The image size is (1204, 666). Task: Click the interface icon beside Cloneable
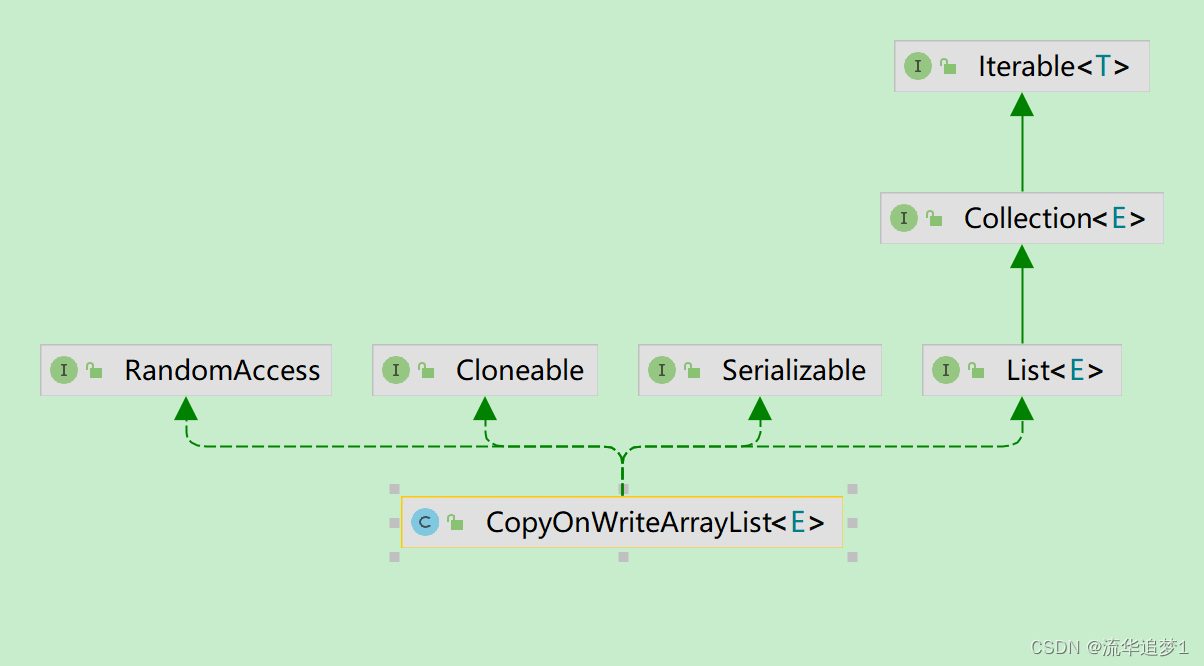click(x=396, y=371)
